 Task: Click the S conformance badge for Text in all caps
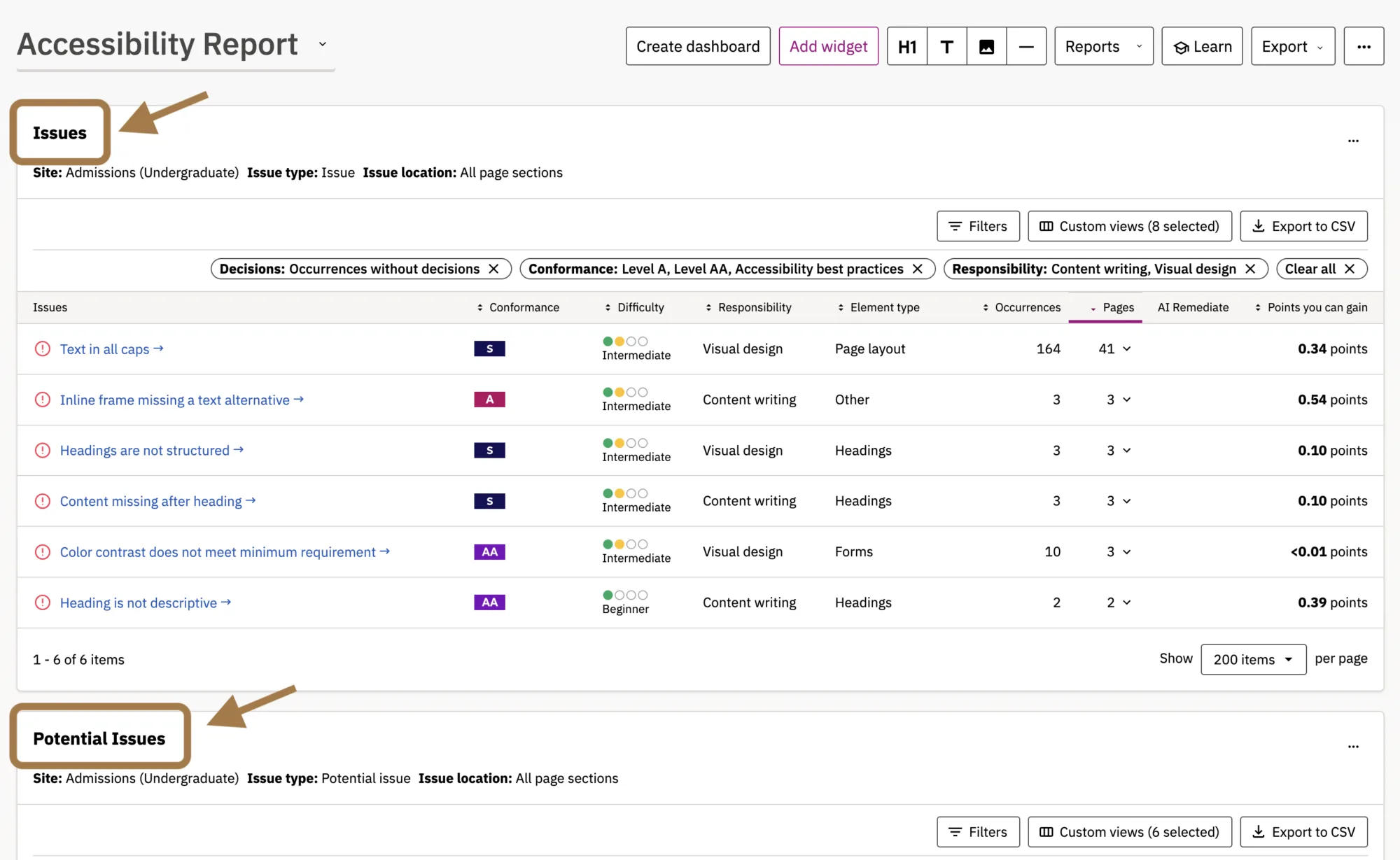489,348
